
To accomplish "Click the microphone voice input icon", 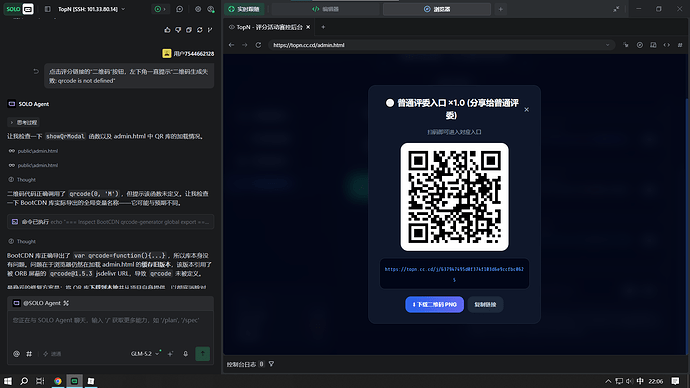I will [x=186, y=354].
